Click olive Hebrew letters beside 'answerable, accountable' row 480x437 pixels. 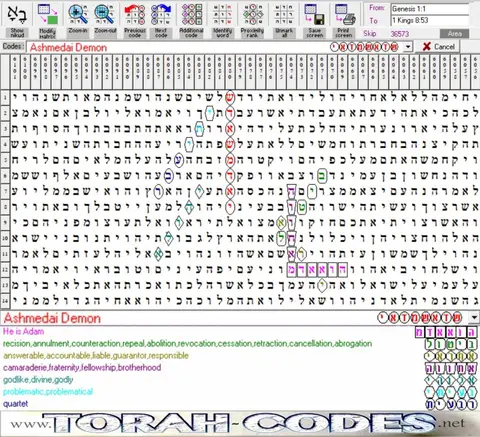pos(452,356)
